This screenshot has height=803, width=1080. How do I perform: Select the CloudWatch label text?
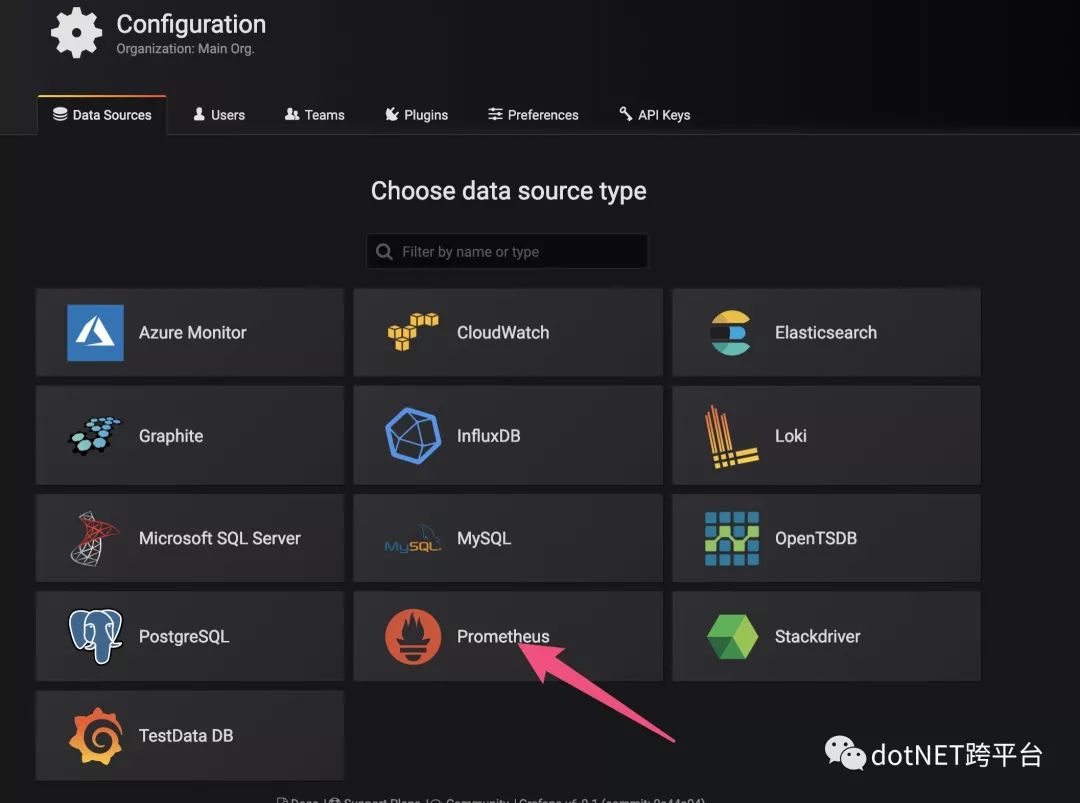coord(503,333)
